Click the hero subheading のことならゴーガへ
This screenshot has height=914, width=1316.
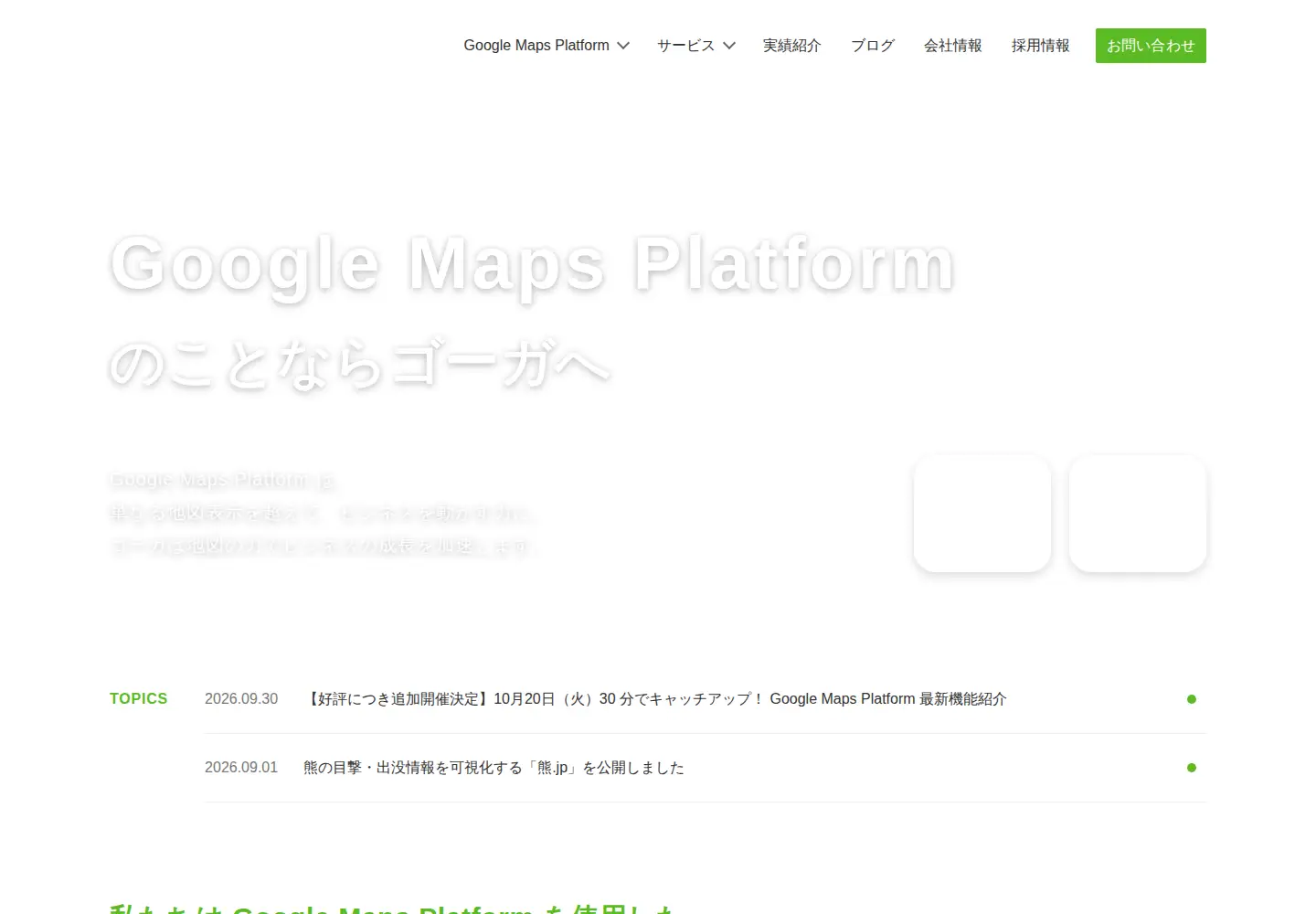pos(360,364)
